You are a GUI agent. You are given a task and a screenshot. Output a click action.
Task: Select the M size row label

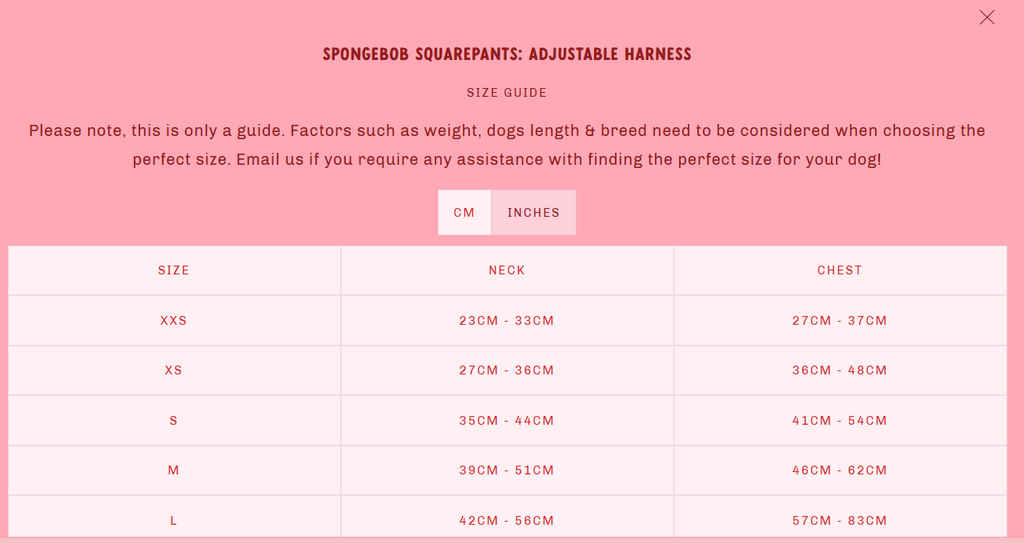coord(174,470)
